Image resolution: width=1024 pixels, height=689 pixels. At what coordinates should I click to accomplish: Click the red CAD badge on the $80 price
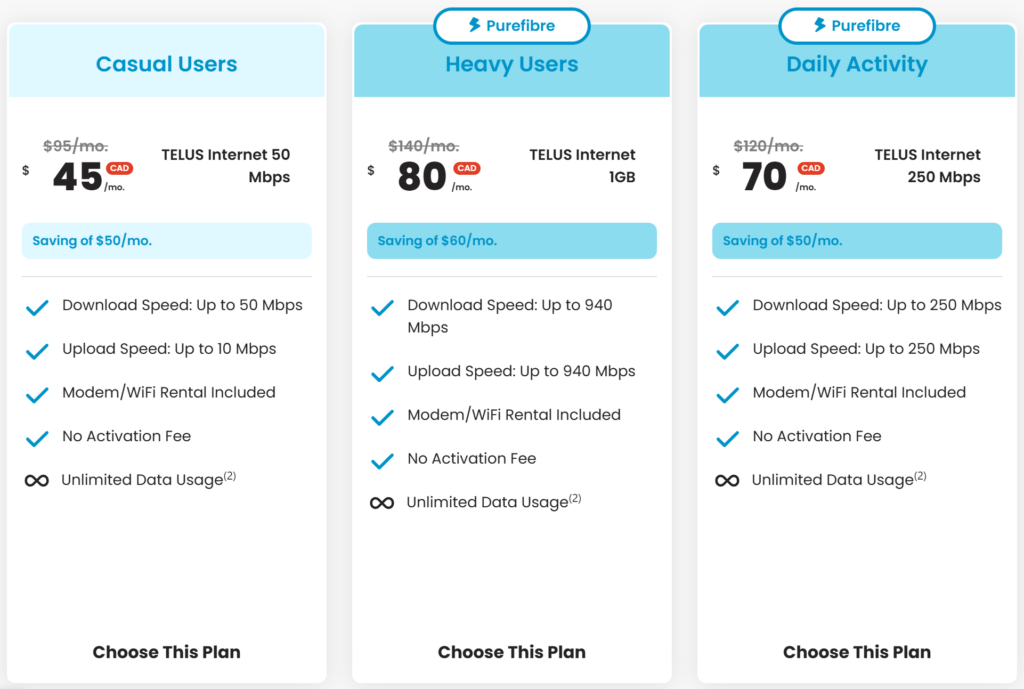tap(466, 169)
